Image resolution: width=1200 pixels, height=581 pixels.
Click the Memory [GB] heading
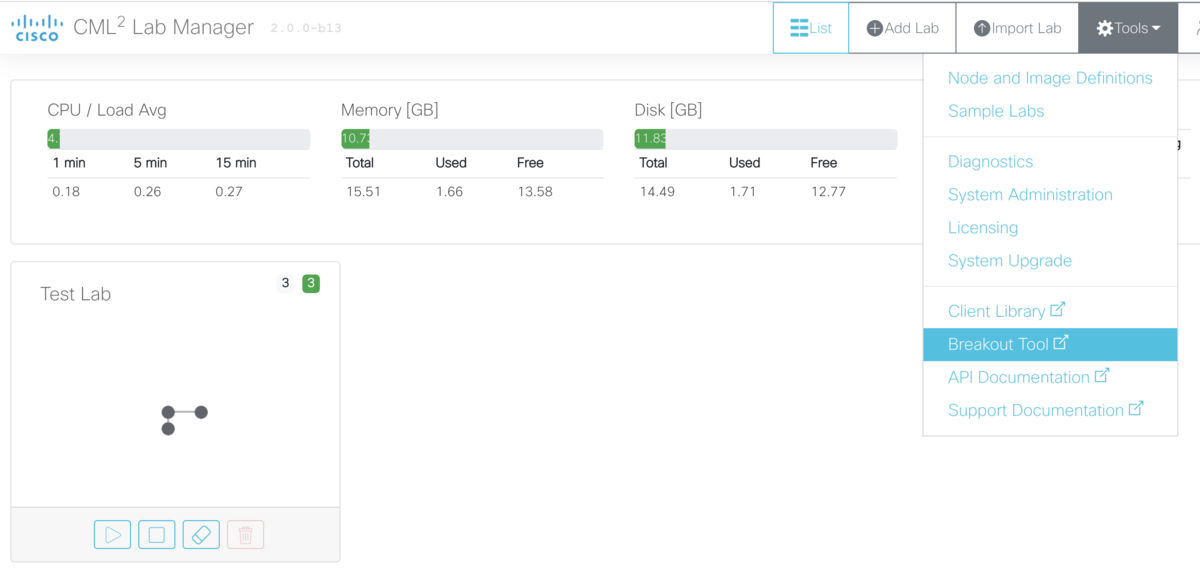tap(390, 110)
